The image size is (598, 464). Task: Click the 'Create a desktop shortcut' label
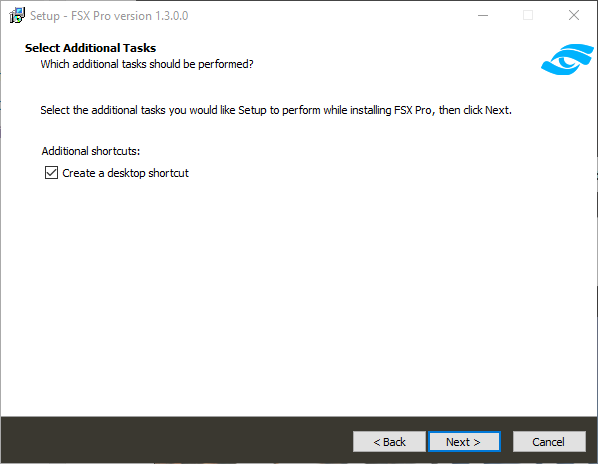coord(125,173)
